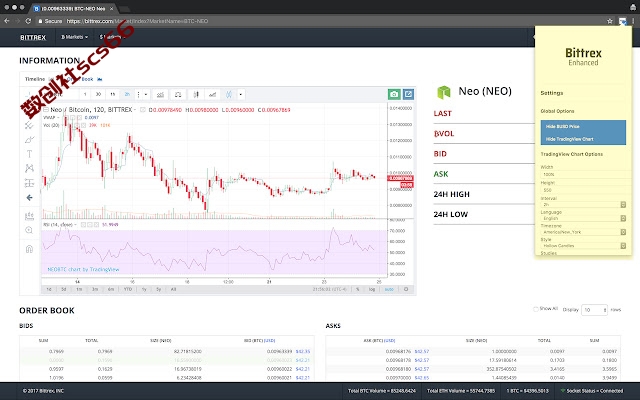Toggle log scale on the chart
640x400 pixels.
tap(372, 289)
